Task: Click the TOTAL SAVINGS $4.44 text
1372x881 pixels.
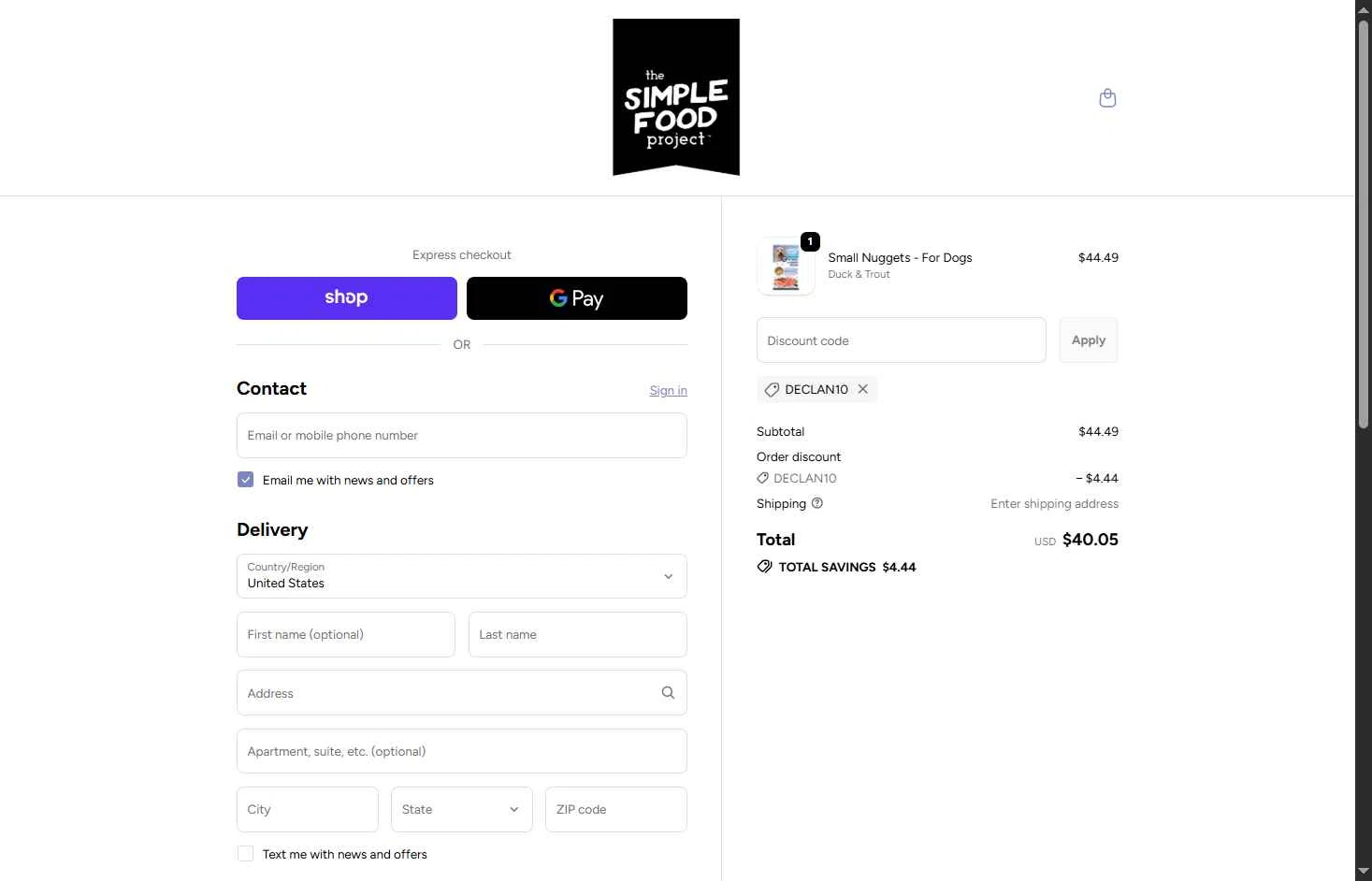Action: pos(847,567)
